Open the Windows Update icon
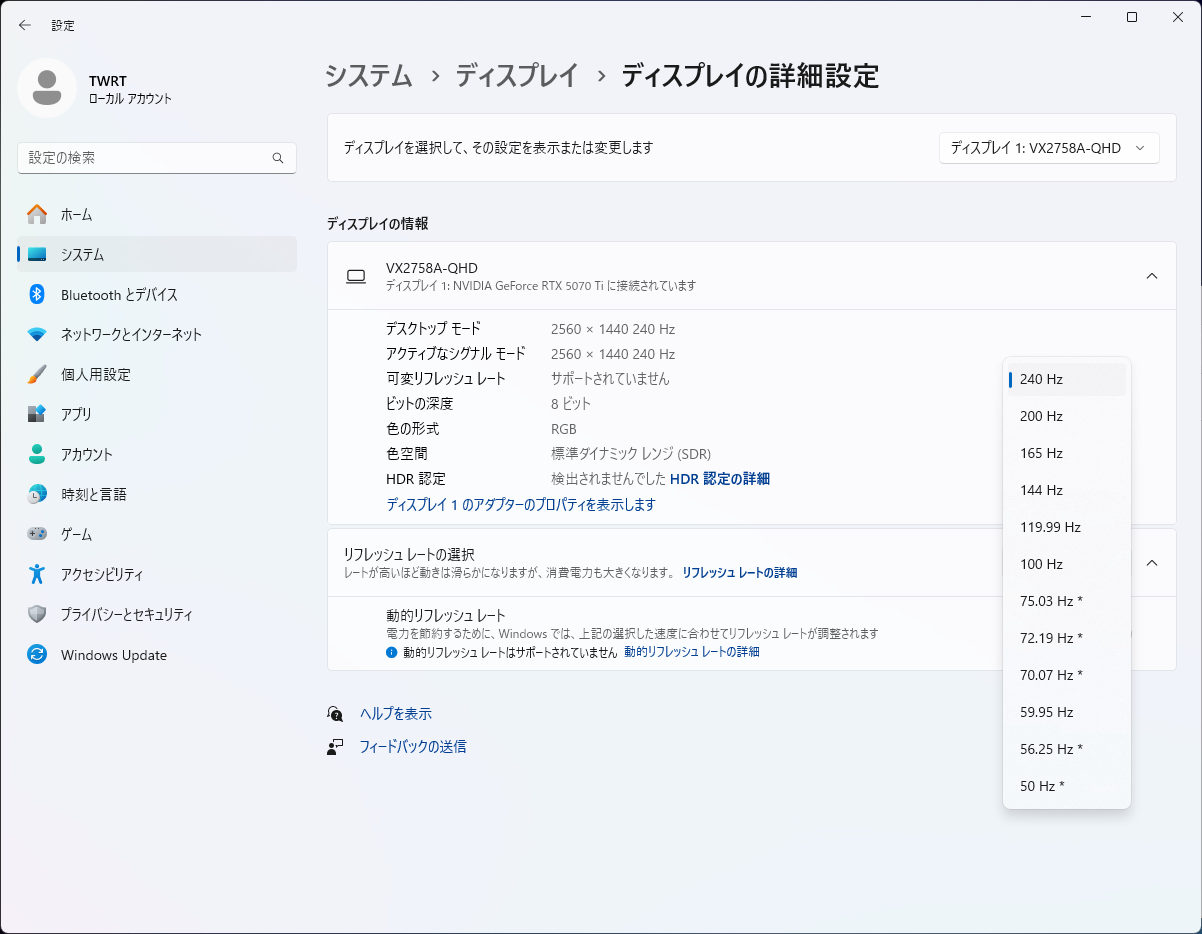The width and height of the screenshot is (1202, 934). click(37, 655)
